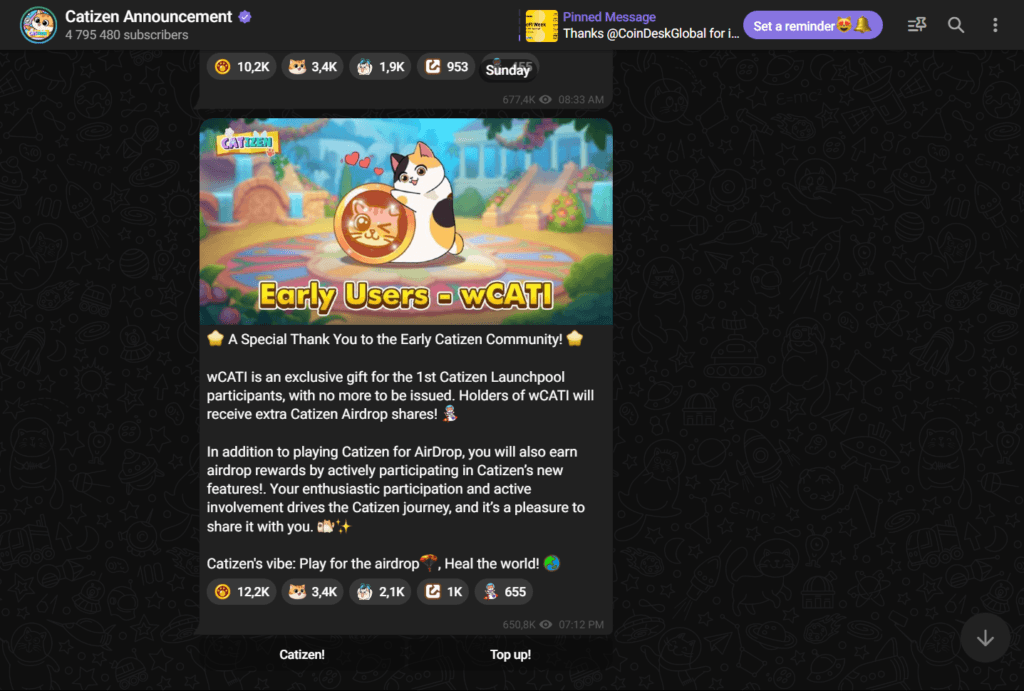Image resolution: width=1024 pixels, height=691 pixels.
Task: Toggle the second post's 3,4K cat reaction
Action: (x=313, y=592)
